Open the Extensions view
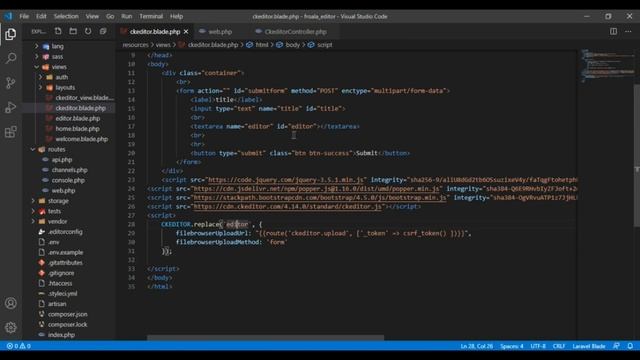The image size is (640, 360). click(11, 132)
